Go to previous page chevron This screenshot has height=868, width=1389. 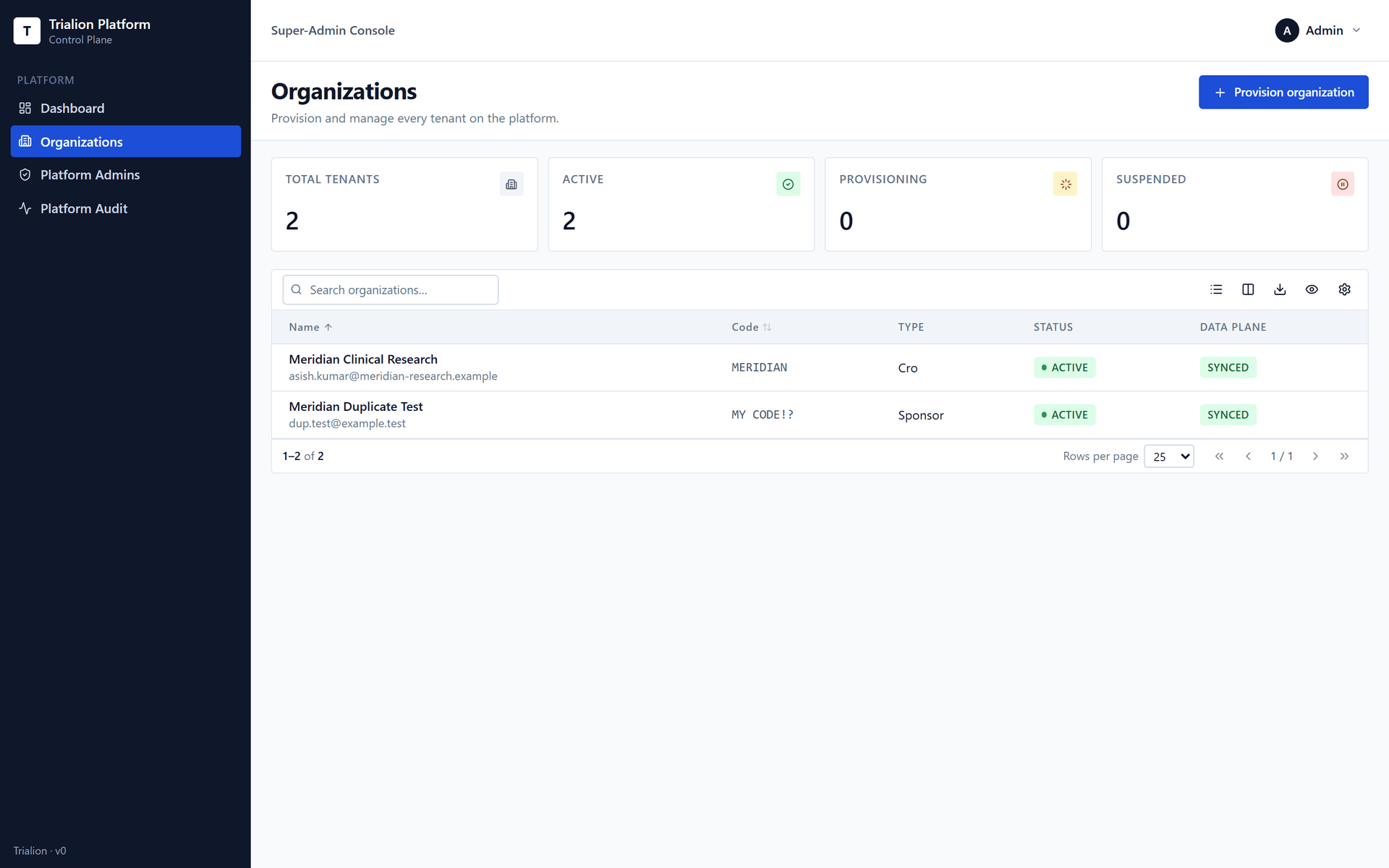(1248, 456)
